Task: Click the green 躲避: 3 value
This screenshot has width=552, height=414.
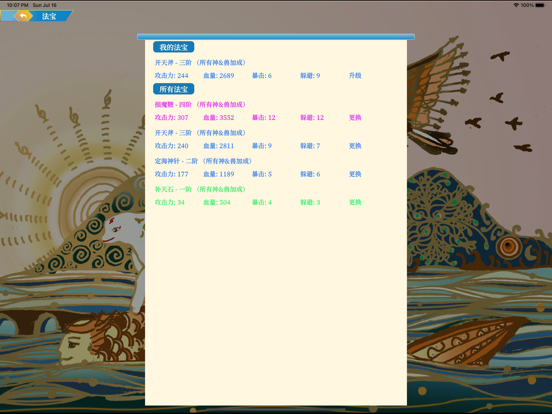Action: click(x=310, y=202)
